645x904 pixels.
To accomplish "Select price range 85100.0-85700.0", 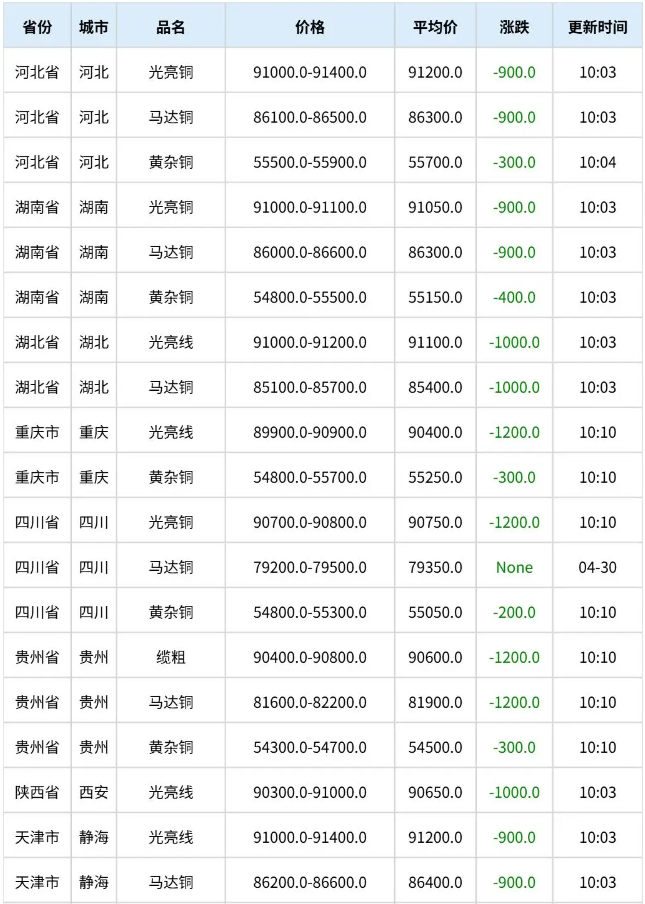I will tap(310, 387).
